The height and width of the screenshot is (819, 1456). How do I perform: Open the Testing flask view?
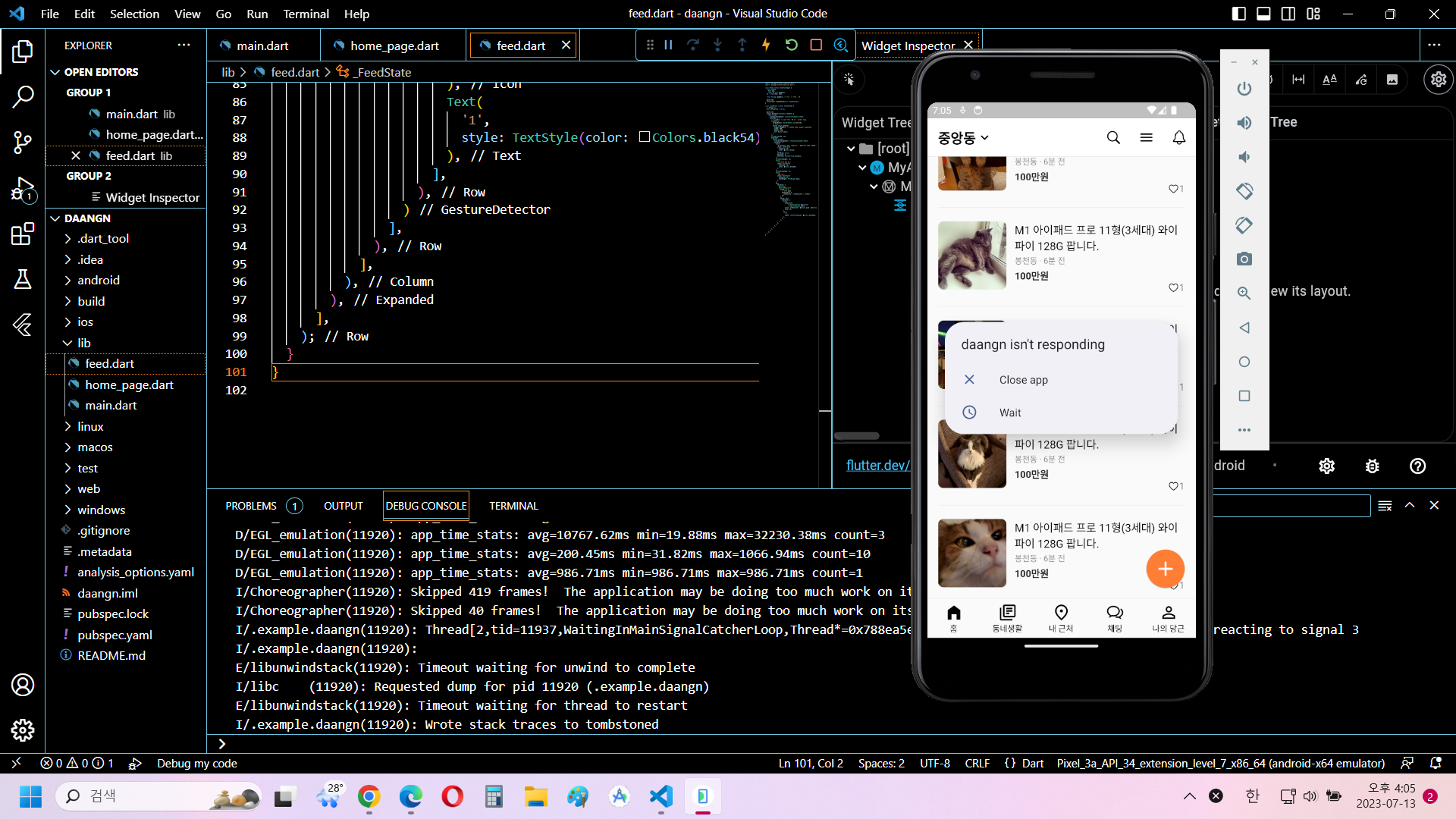click(x=23, y=279)
